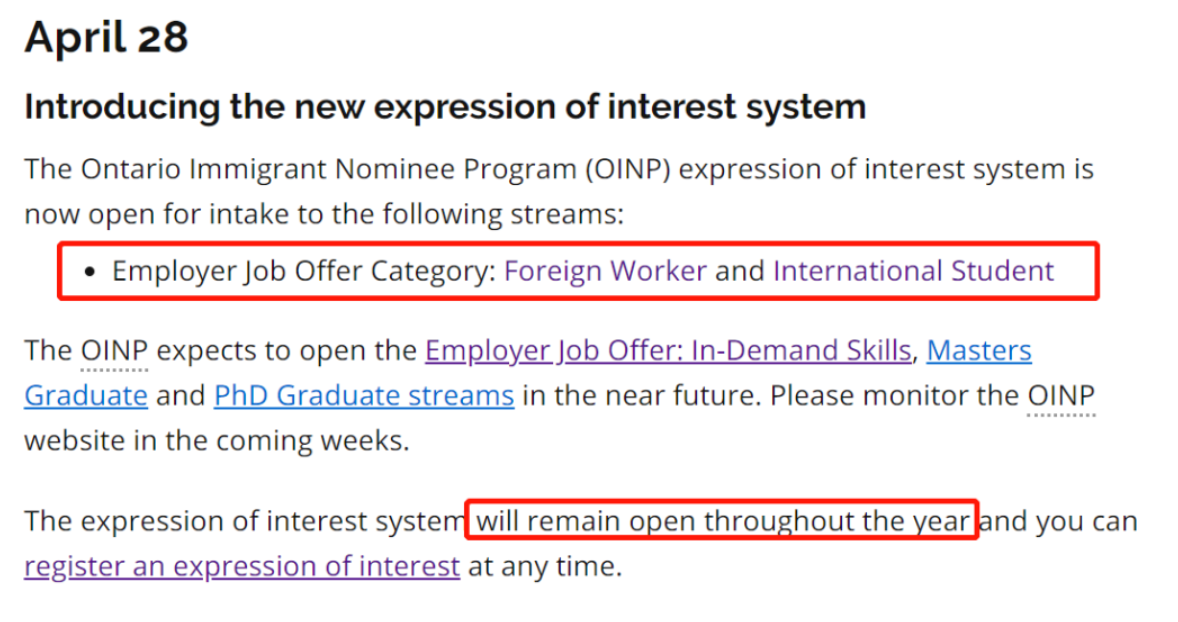Image resolution: width=1178 pixels, height=622 pixels.
Task: Click the bullet point before Employer Job Offer
Action: tap(92, 272)
